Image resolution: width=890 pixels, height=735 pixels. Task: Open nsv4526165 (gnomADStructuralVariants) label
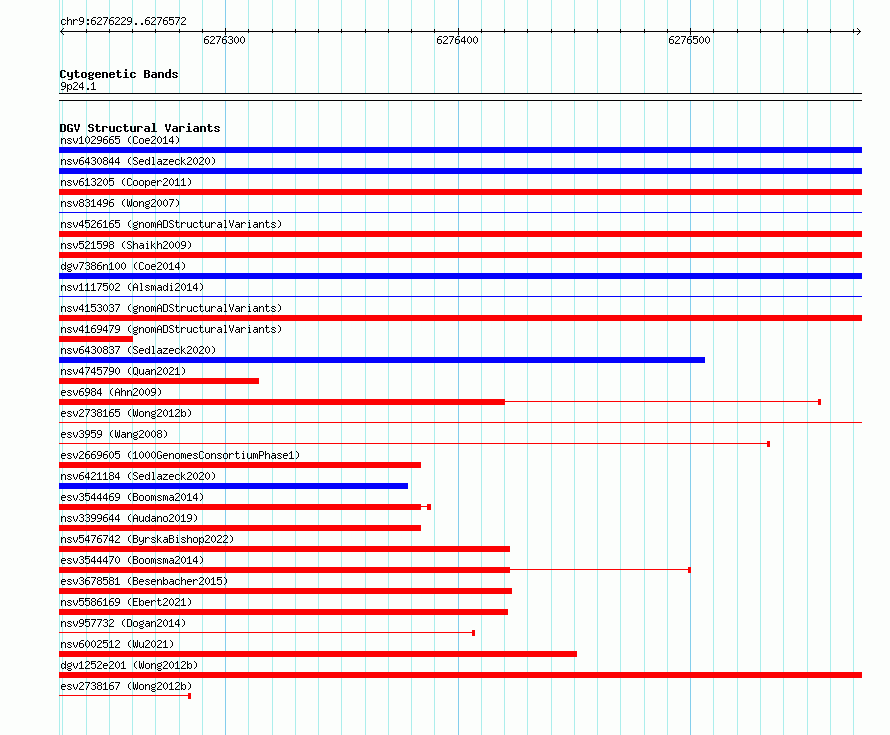point(171,224)
